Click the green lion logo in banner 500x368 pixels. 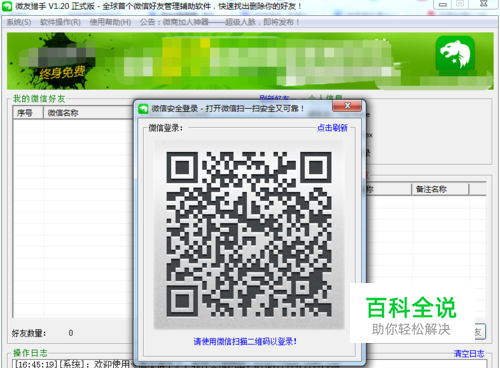(455, 54)
